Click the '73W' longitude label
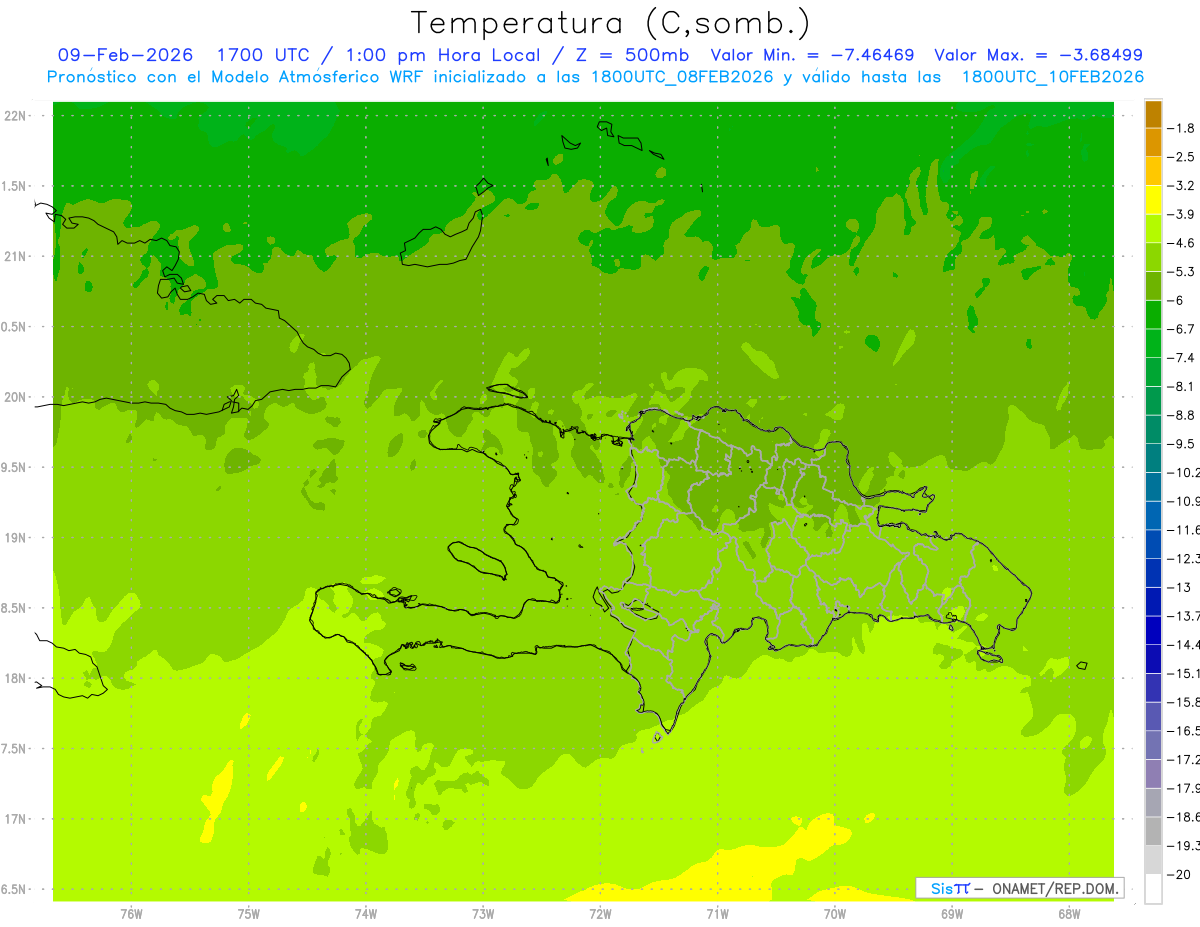1200x927 pixels. (483, 914)
